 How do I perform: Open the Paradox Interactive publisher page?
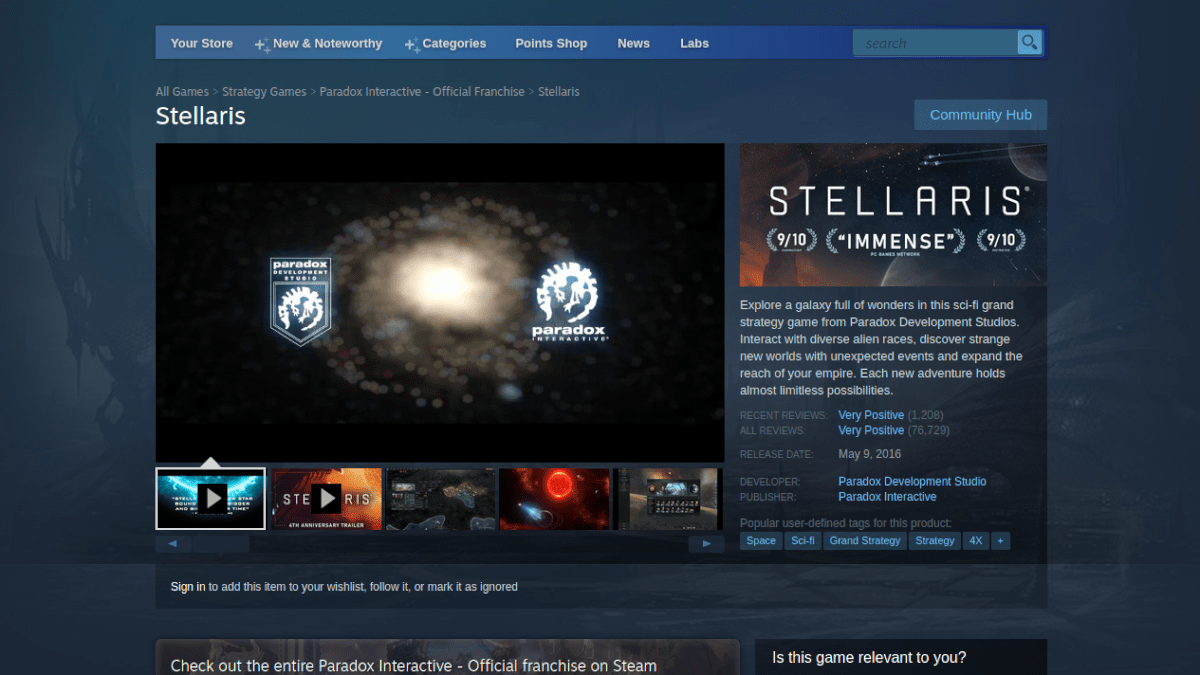point(887,496)
